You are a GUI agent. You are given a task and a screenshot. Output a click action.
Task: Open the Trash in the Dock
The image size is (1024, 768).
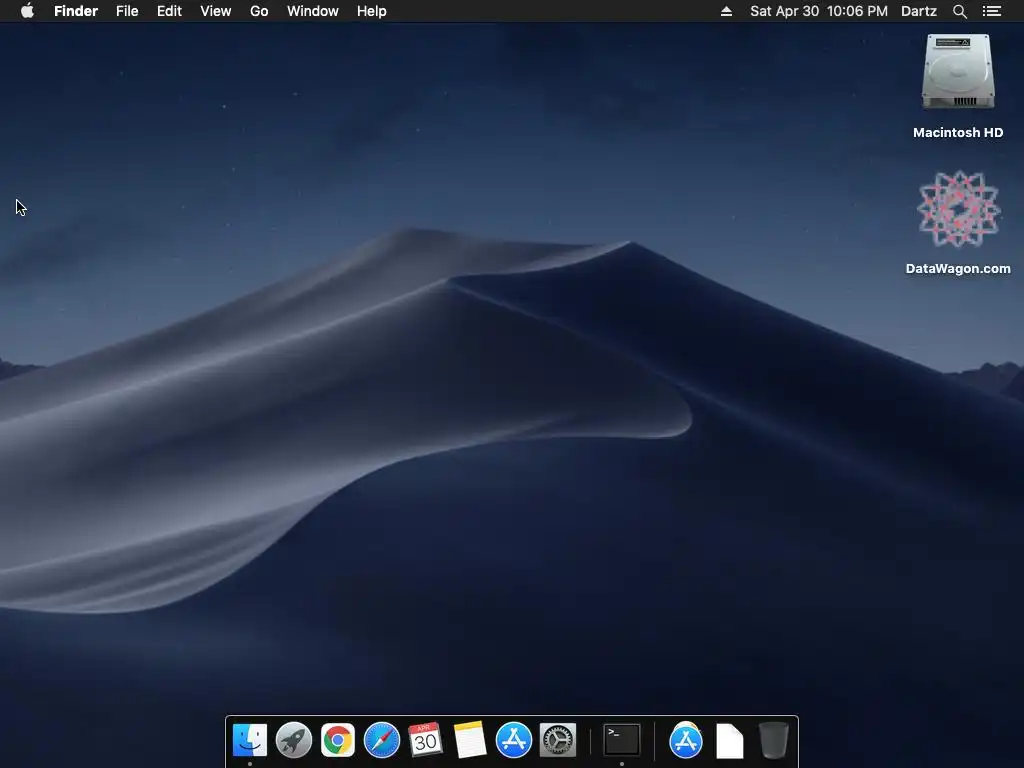pos(774,741)
